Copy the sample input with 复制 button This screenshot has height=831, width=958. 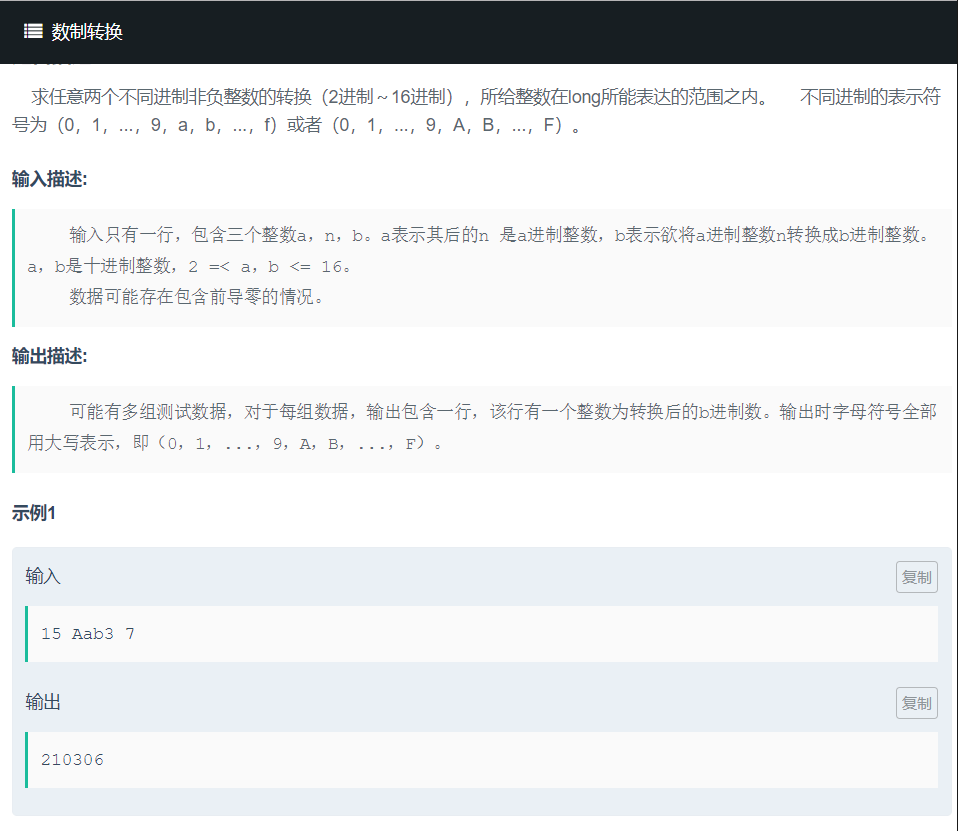point(916,577)
